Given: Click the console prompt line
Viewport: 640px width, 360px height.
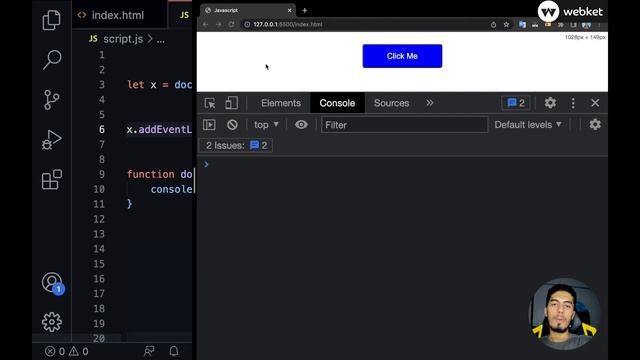Looking at the screenshot, I should [402, 164].
